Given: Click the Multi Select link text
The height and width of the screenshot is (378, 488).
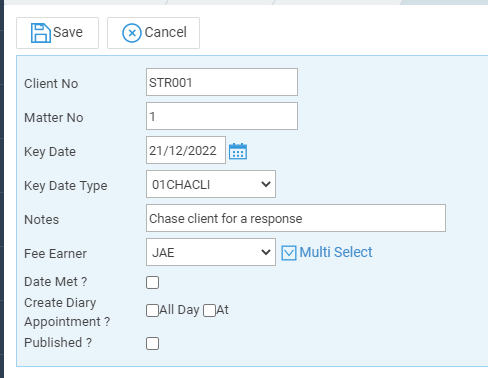Looking at the screenshot, I should click(x=336, y=252).
